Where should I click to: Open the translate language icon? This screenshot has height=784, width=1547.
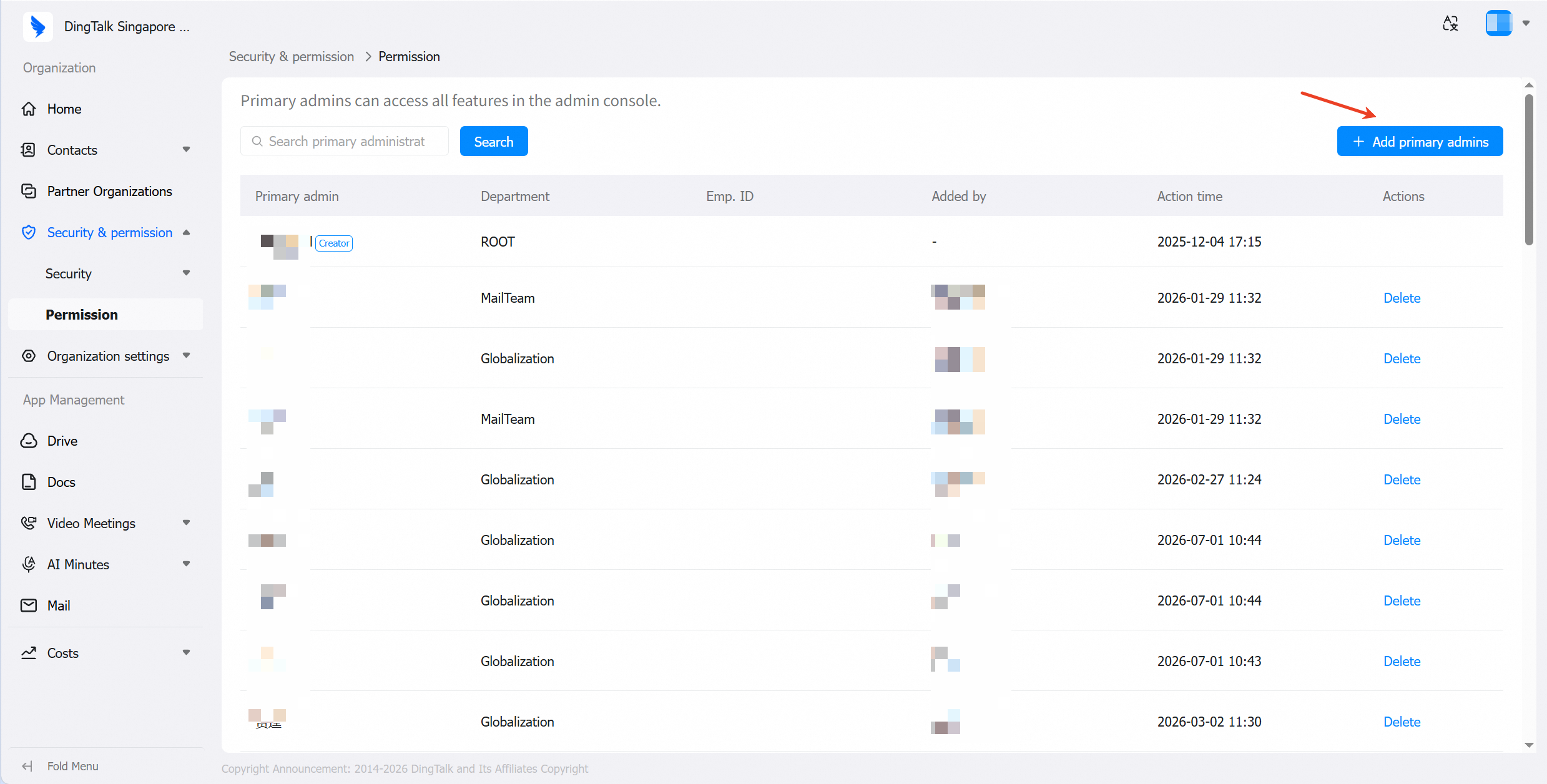tap(1450, 24)
